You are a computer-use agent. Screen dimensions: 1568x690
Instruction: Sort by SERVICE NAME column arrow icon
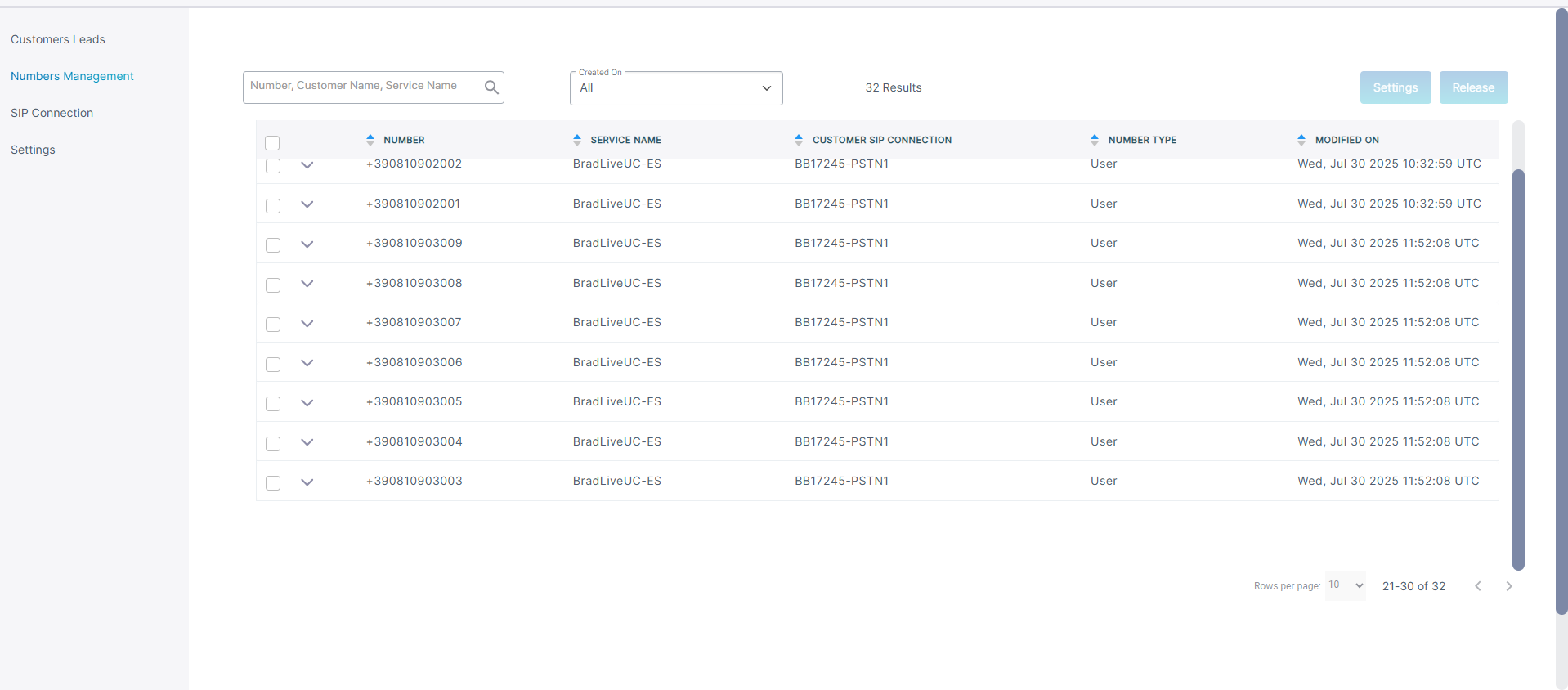pyautogui.click(x=577, y=140)
